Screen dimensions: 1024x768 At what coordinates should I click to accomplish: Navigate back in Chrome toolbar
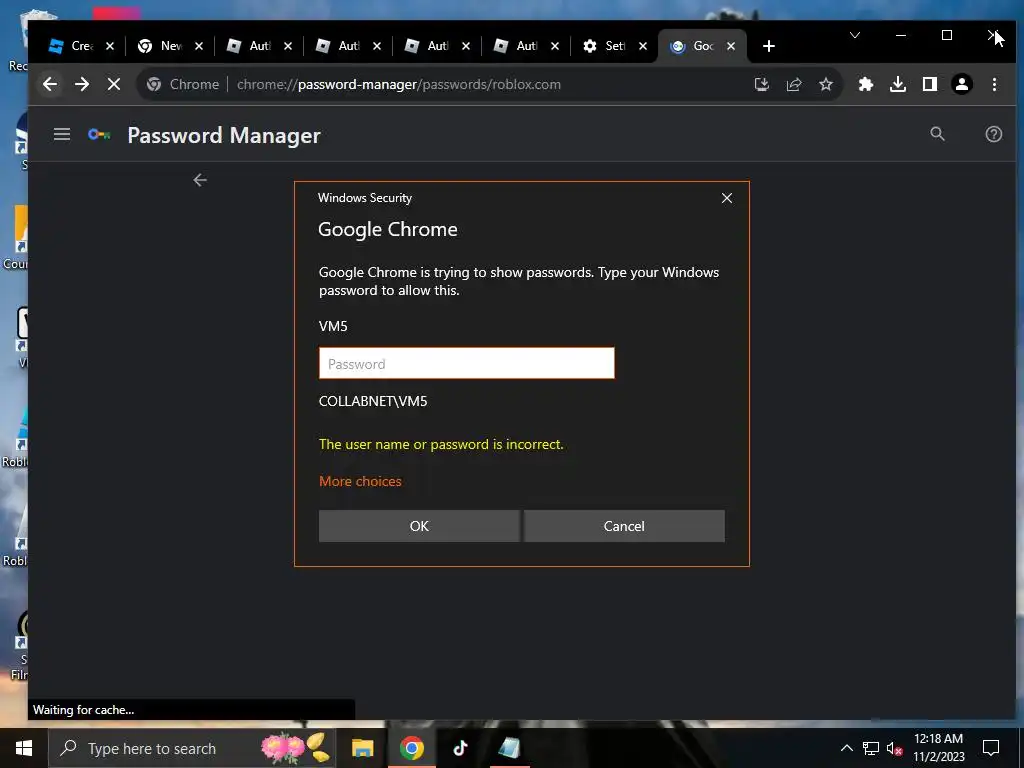pyautogui.click(x=50, y=84)
